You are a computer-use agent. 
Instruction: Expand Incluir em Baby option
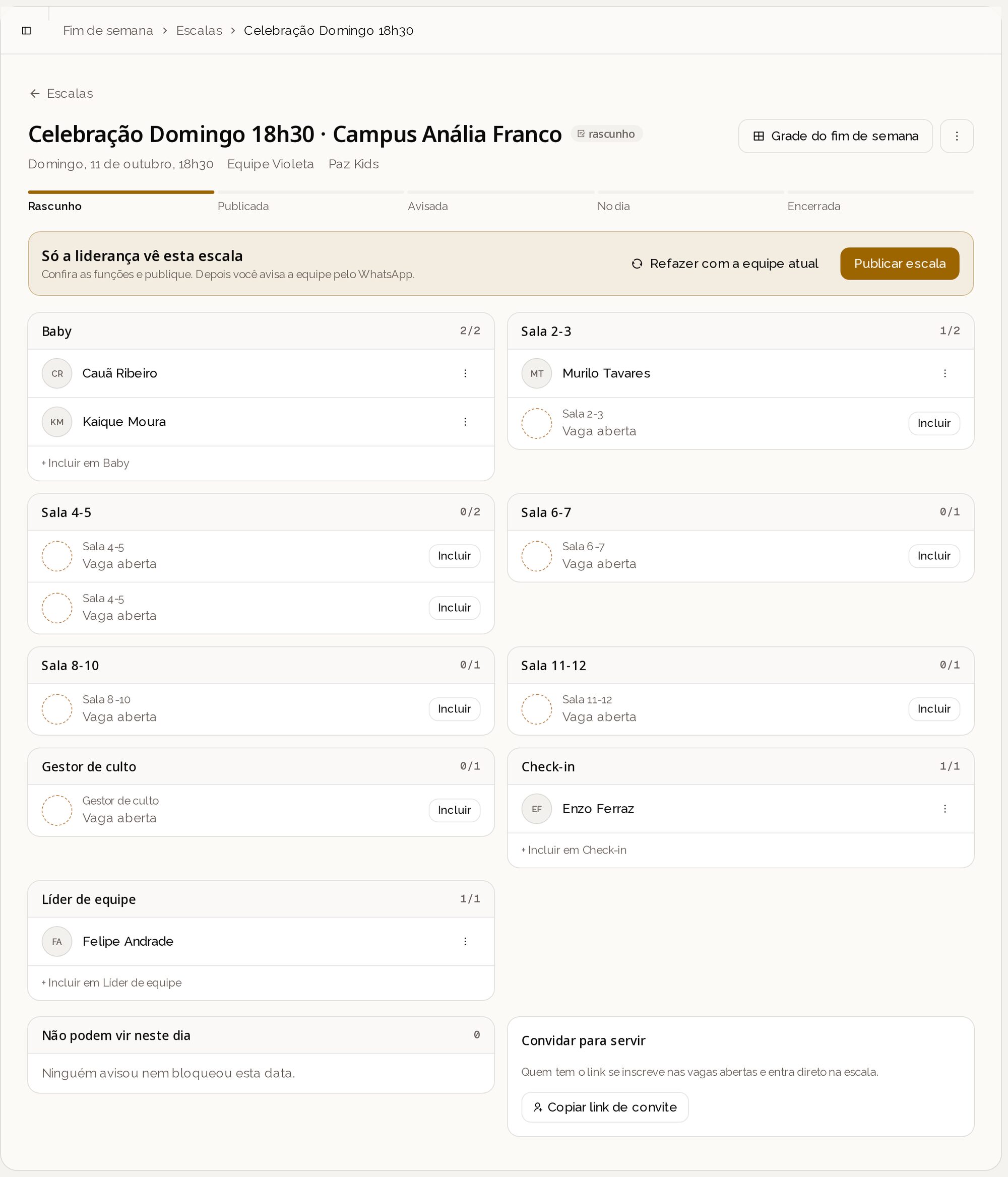85,463
